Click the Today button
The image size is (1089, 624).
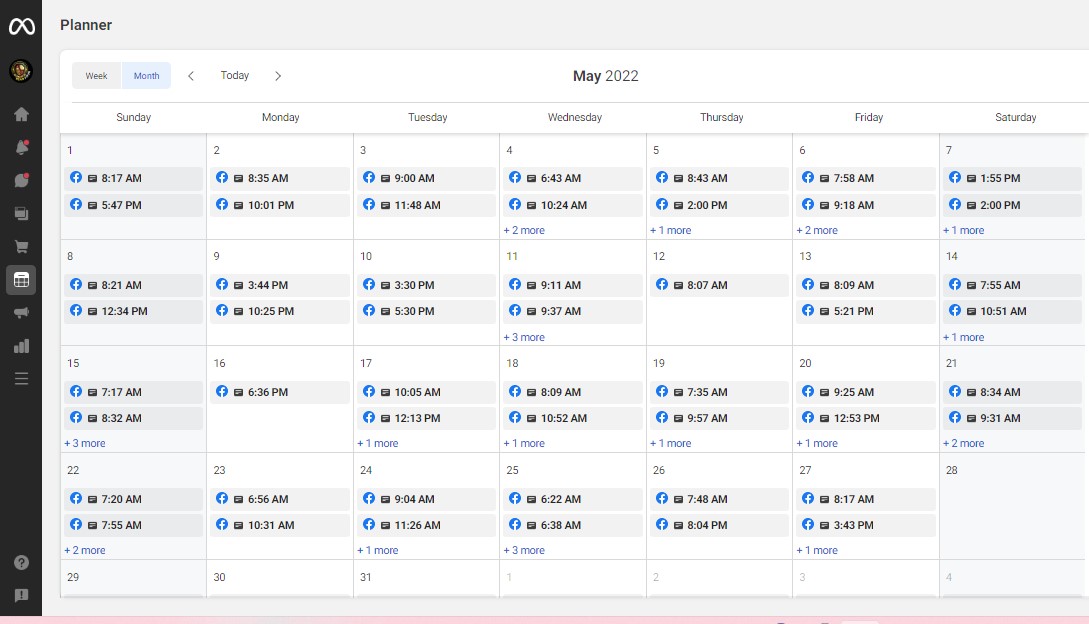click(235, 76)
